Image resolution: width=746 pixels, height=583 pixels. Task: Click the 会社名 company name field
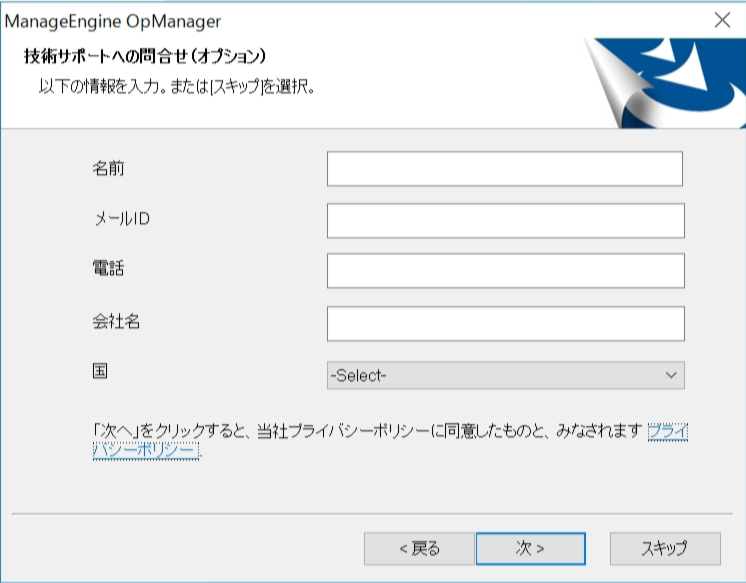506,324
